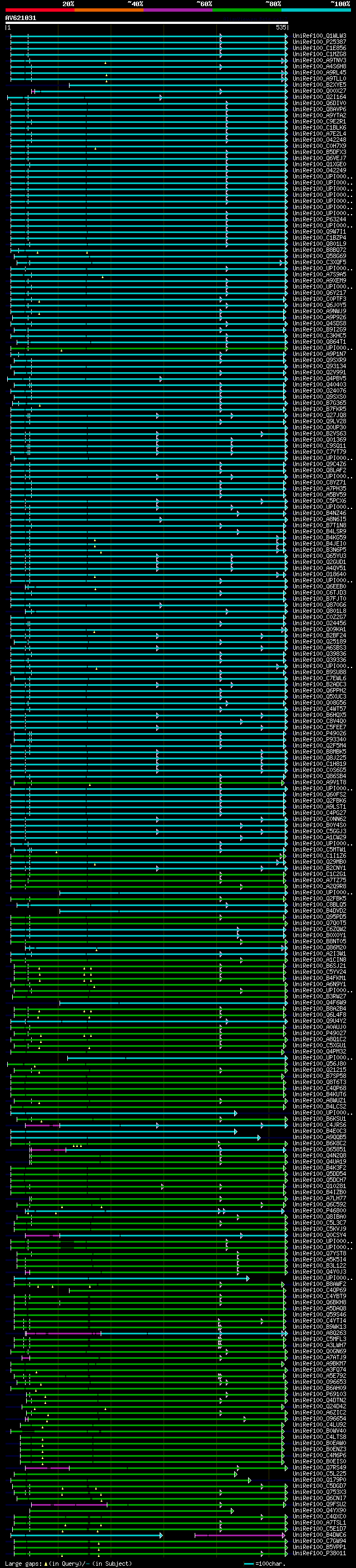The height and width of the screenshot is (1568, 356).
Task: Click hit name UniRef100_B7SP58
Action: pos(319,1076)
